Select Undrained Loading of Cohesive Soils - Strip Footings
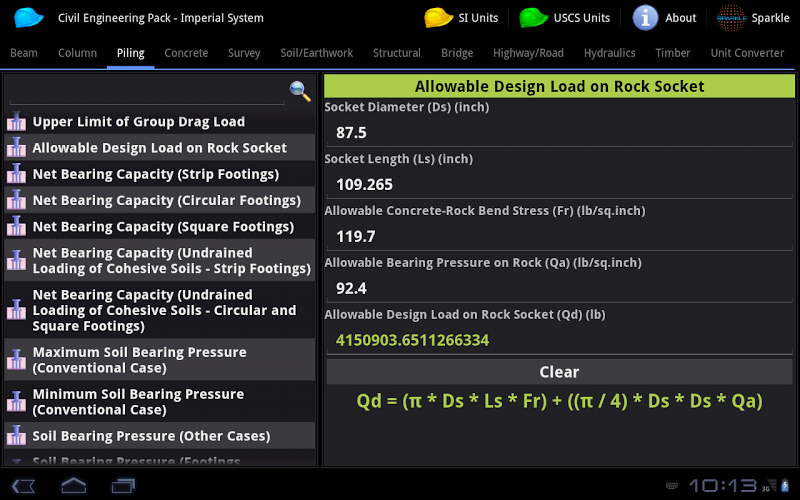This screenshot has height=500, width=800. (159, 260)
